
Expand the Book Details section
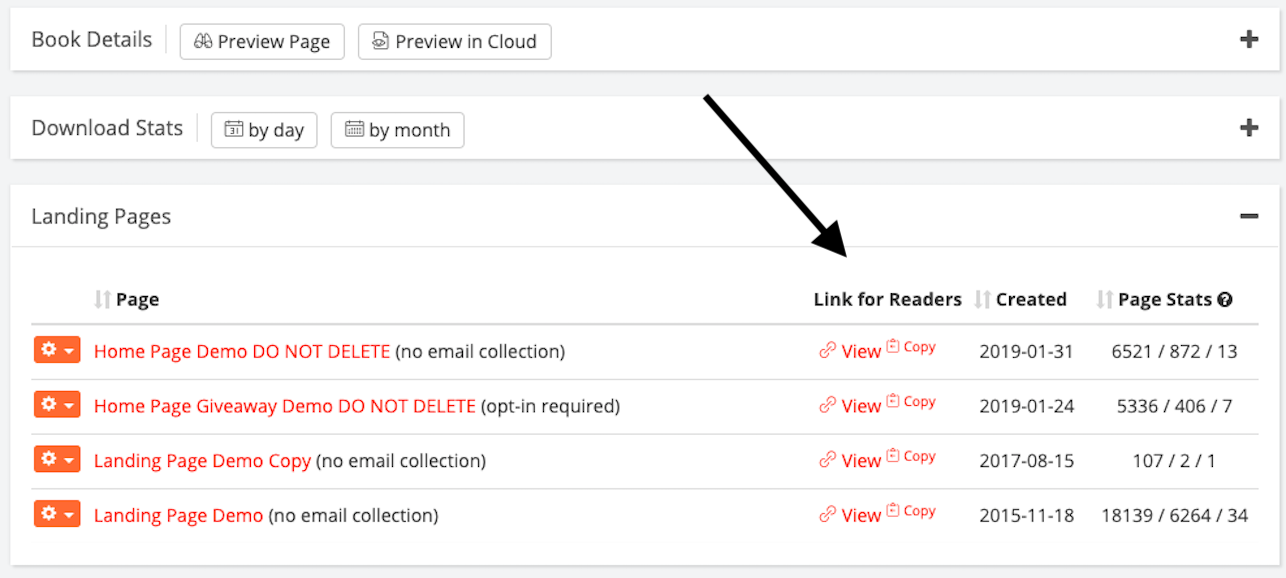(x=1248, y=40)
